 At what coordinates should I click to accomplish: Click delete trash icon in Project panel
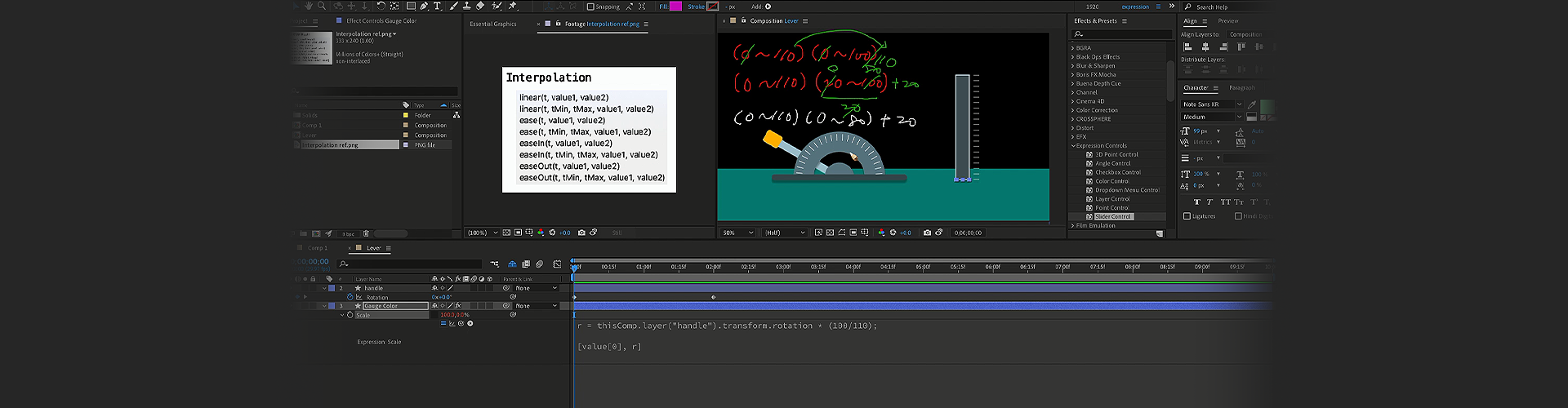366,233
